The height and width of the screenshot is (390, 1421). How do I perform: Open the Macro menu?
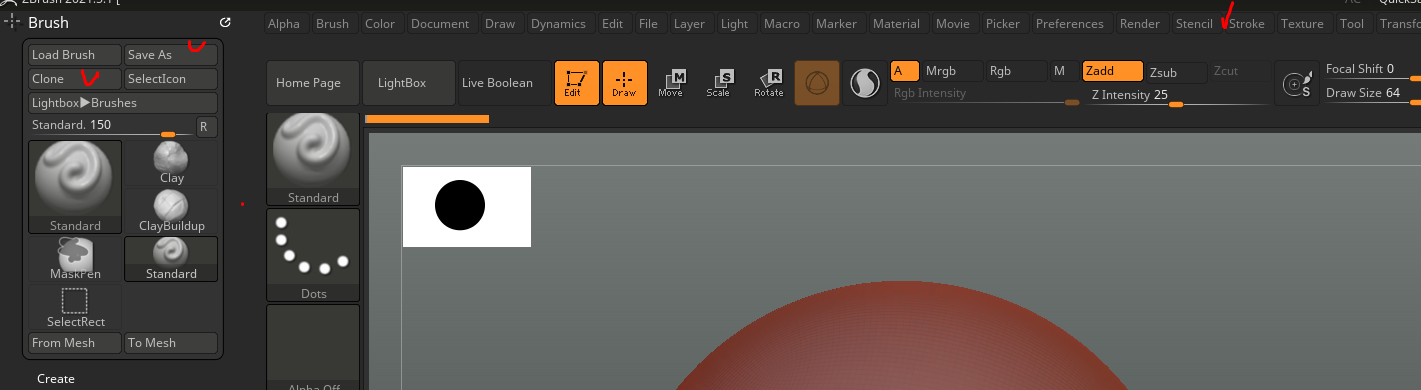pos(782,24)
